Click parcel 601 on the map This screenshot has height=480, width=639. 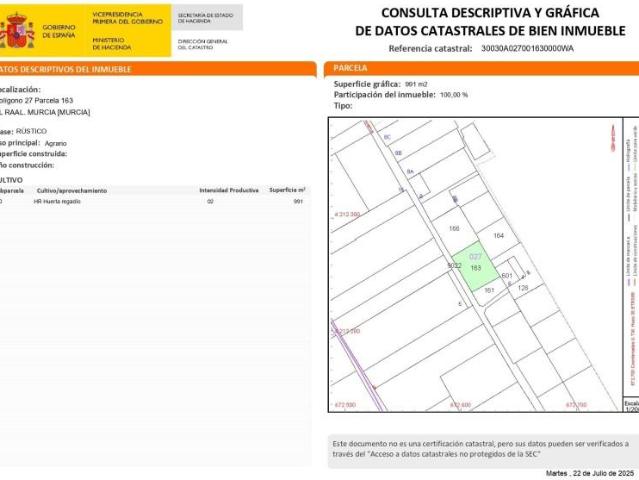tap(506, 275)
